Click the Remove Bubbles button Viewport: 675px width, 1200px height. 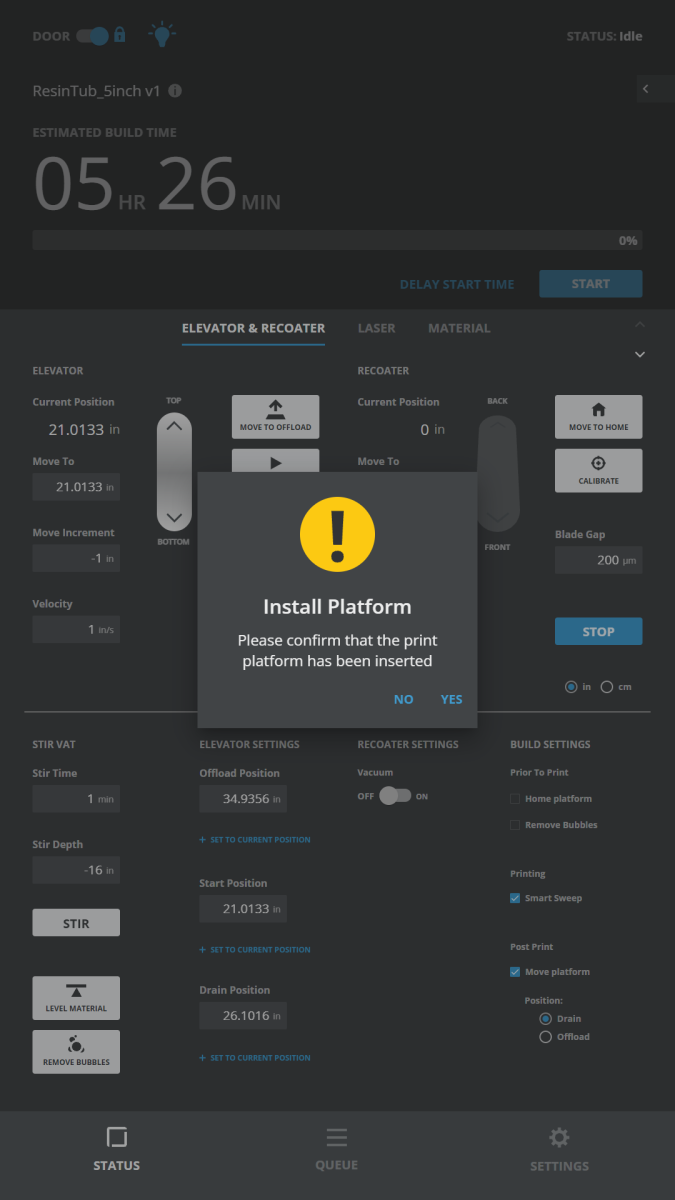coord(76,1051)
